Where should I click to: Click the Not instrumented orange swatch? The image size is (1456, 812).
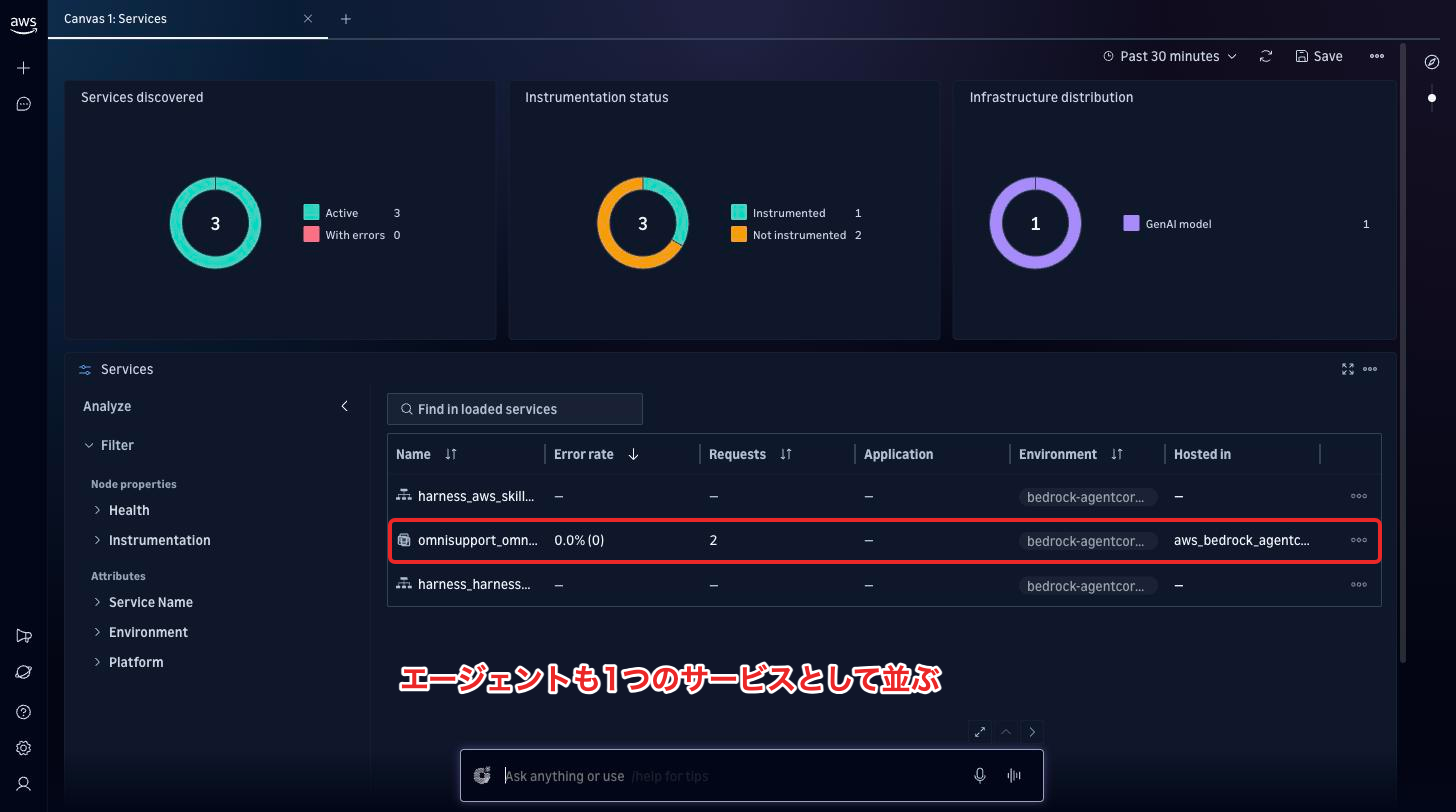tap(739, 234)
